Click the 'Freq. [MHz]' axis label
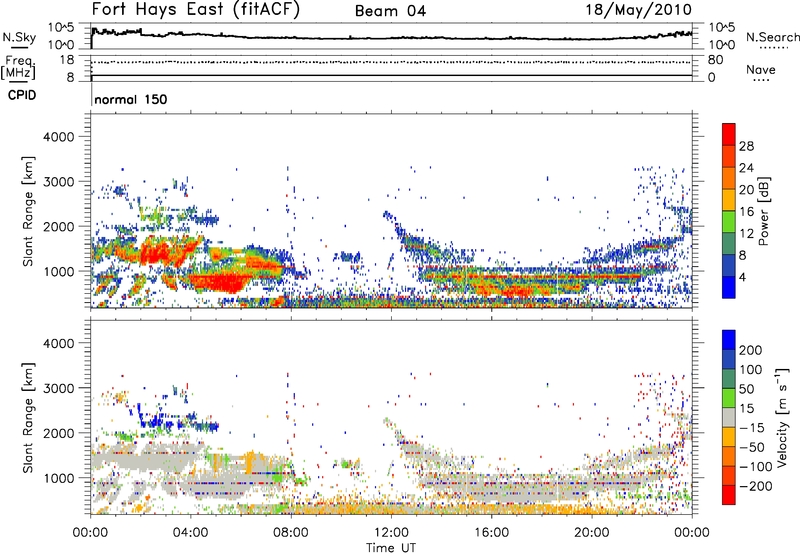The image size is (800, 554). 19,67
